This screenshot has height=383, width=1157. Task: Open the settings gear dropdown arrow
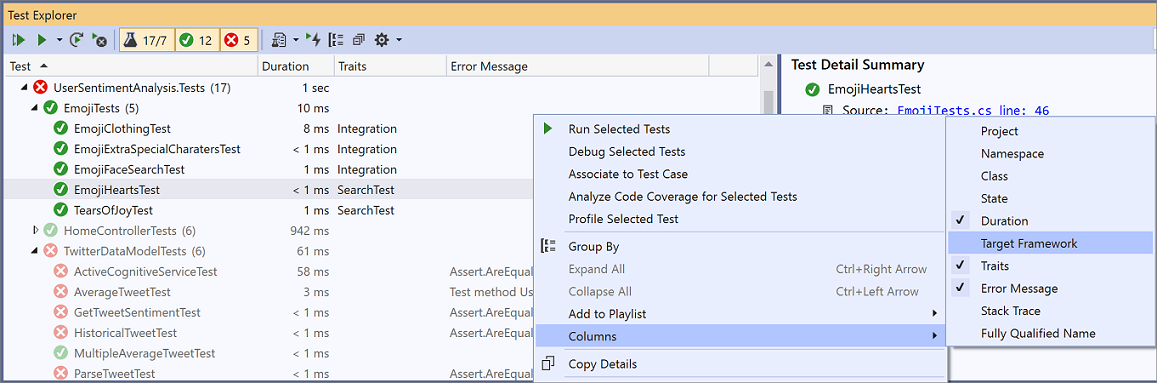pyautogui.click(x=399, y=40)
